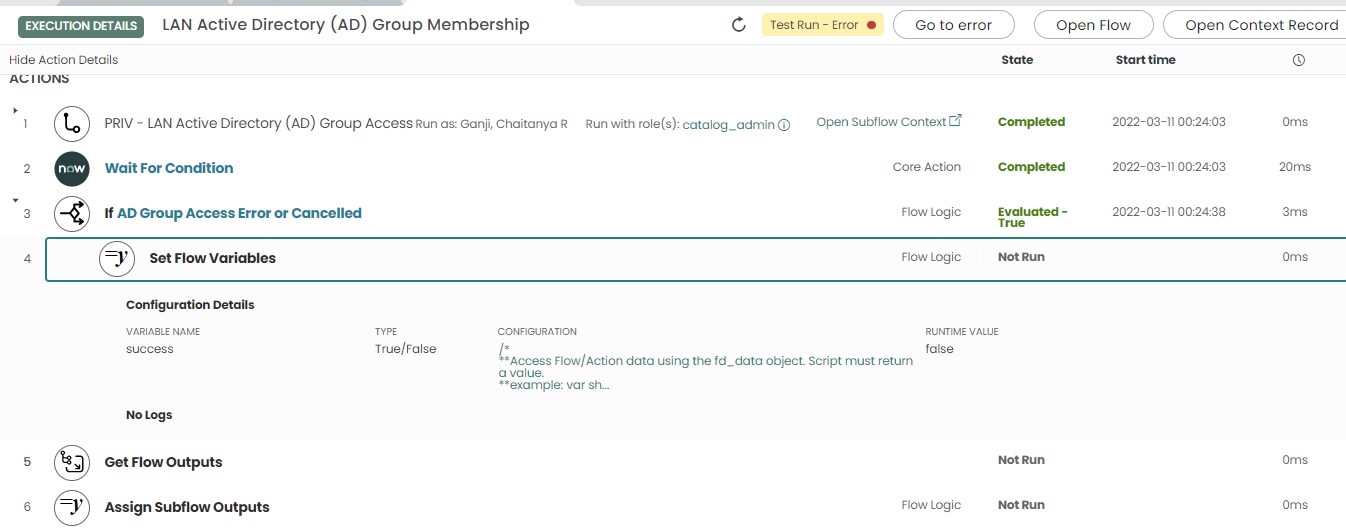The width and height of the screenshot is (1346, 532).
Task: Expand action row 1 details arrow
Action: pyautogui.click(x=15, y=110)
